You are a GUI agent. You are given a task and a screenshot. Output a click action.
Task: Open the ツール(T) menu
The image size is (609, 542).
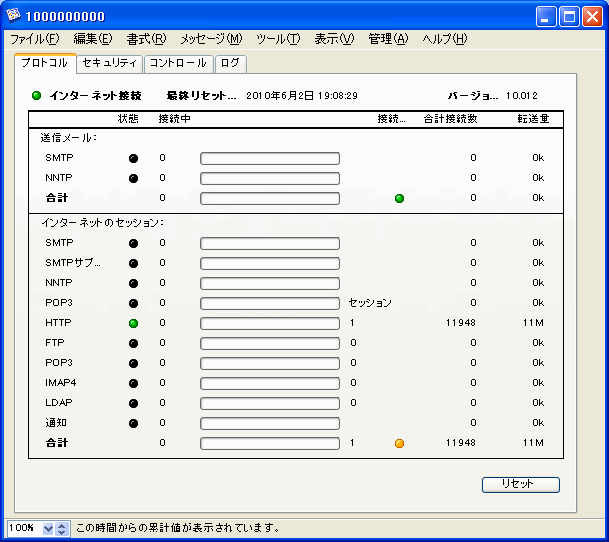tap(277, 39)
